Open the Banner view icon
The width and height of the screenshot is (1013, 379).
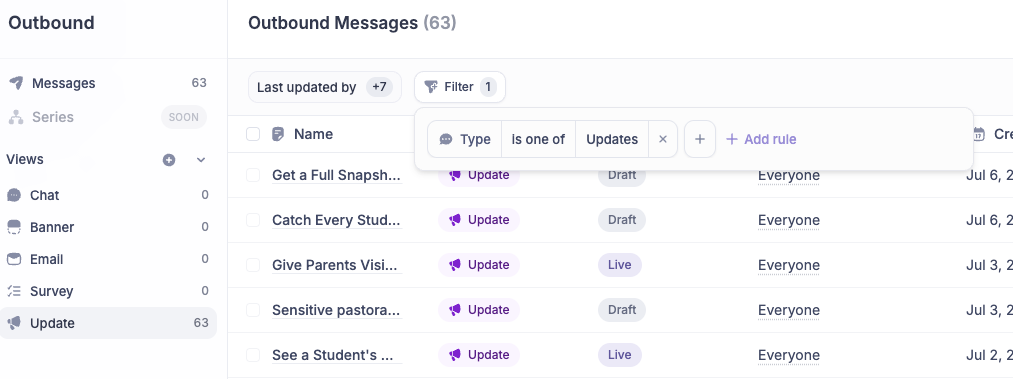coord(14,227)
